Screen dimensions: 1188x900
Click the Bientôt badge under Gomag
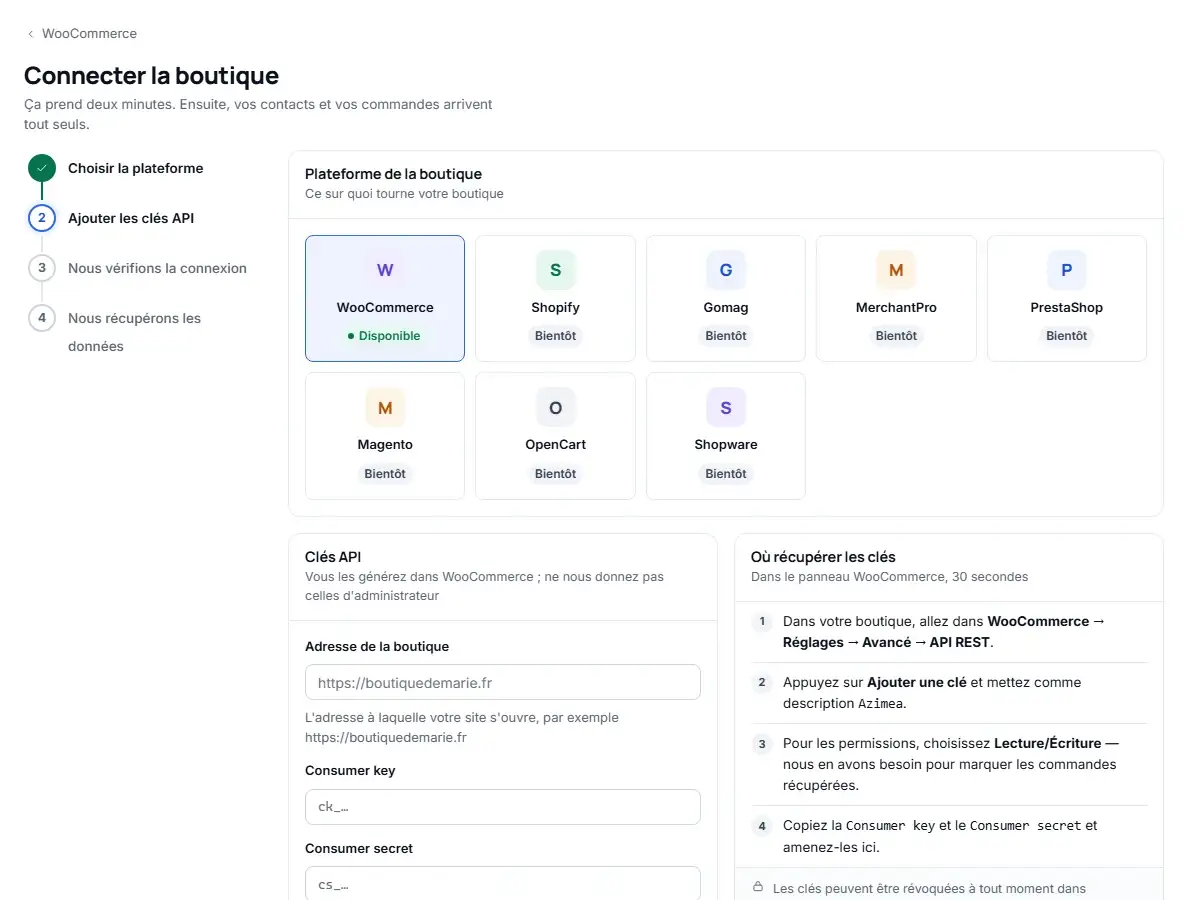pyautogui.click(x=726, y=336)
